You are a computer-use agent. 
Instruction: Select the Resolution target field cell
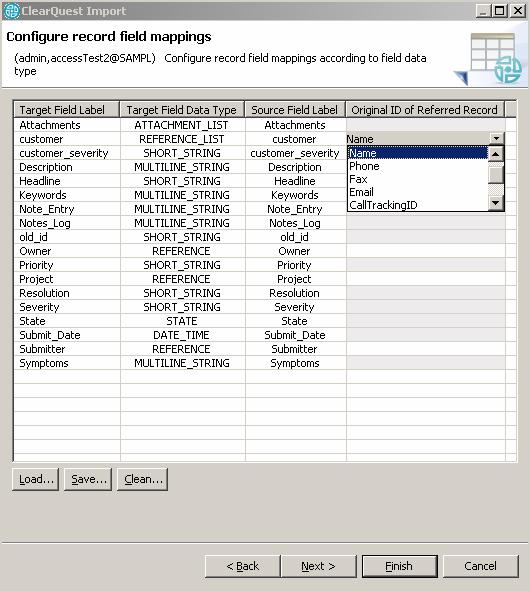(x=67, y=293)
